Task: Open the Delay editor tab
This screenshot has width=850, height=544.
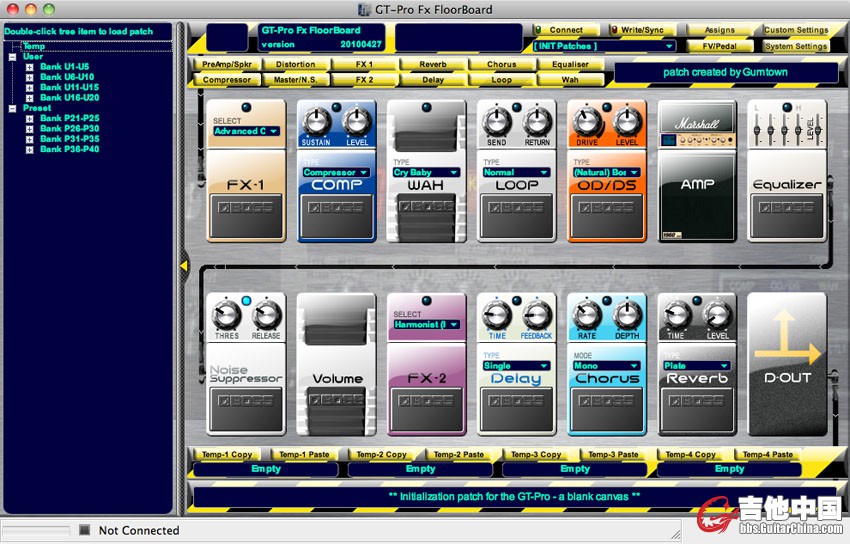Action: coord(433,80)
